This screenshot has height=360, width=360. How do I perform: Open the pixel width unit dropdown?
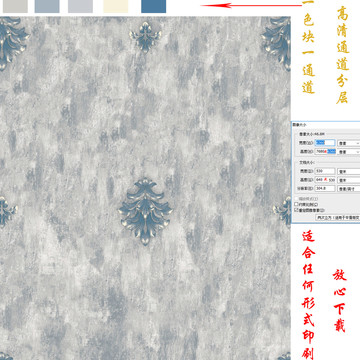pos(349,143)
